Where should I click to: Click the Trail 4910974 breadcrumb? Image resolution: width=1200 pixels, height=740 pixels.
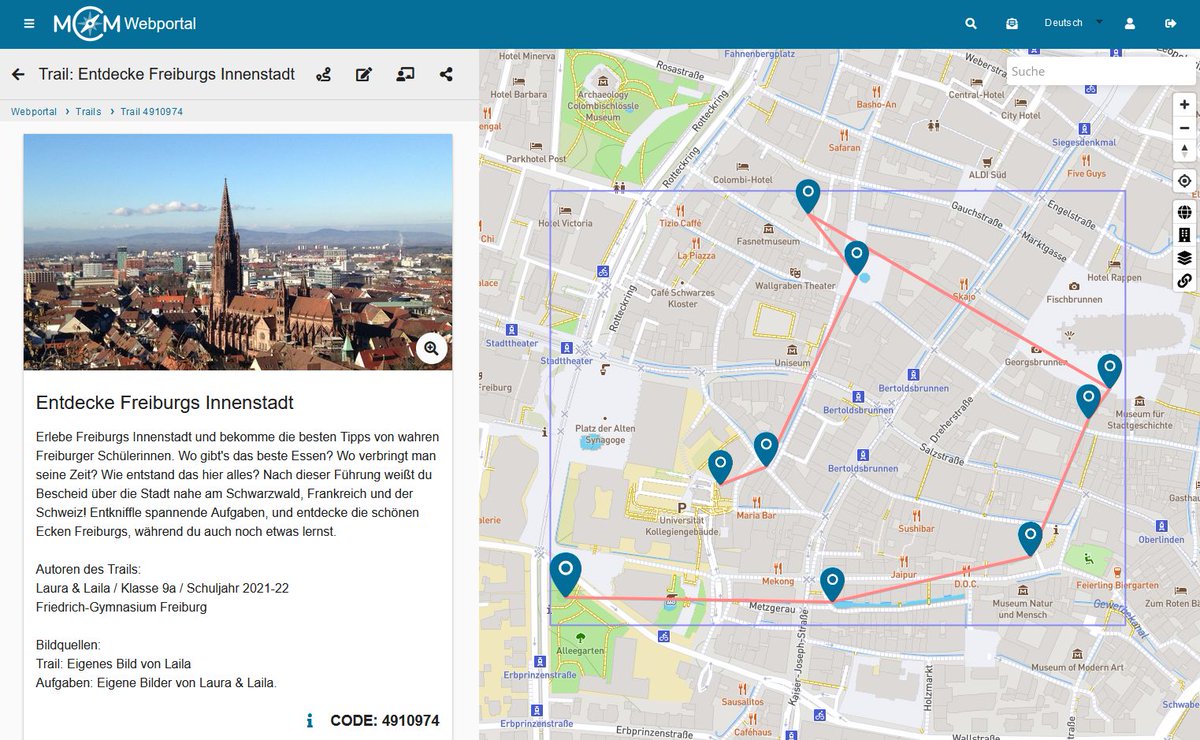pyautogui.click(x=151, y=112)
